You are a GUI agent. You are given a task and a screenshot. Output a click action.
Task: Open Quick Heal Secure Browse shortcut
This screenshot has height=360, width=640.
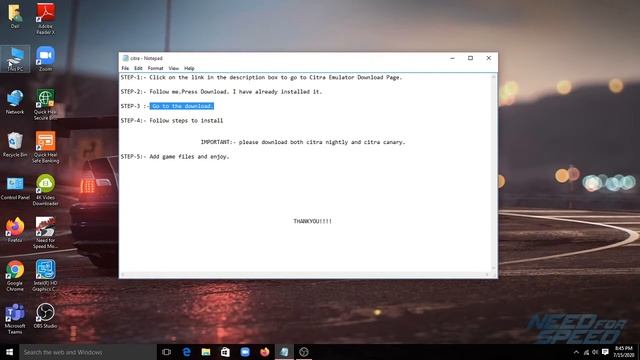tap(45, 105)
